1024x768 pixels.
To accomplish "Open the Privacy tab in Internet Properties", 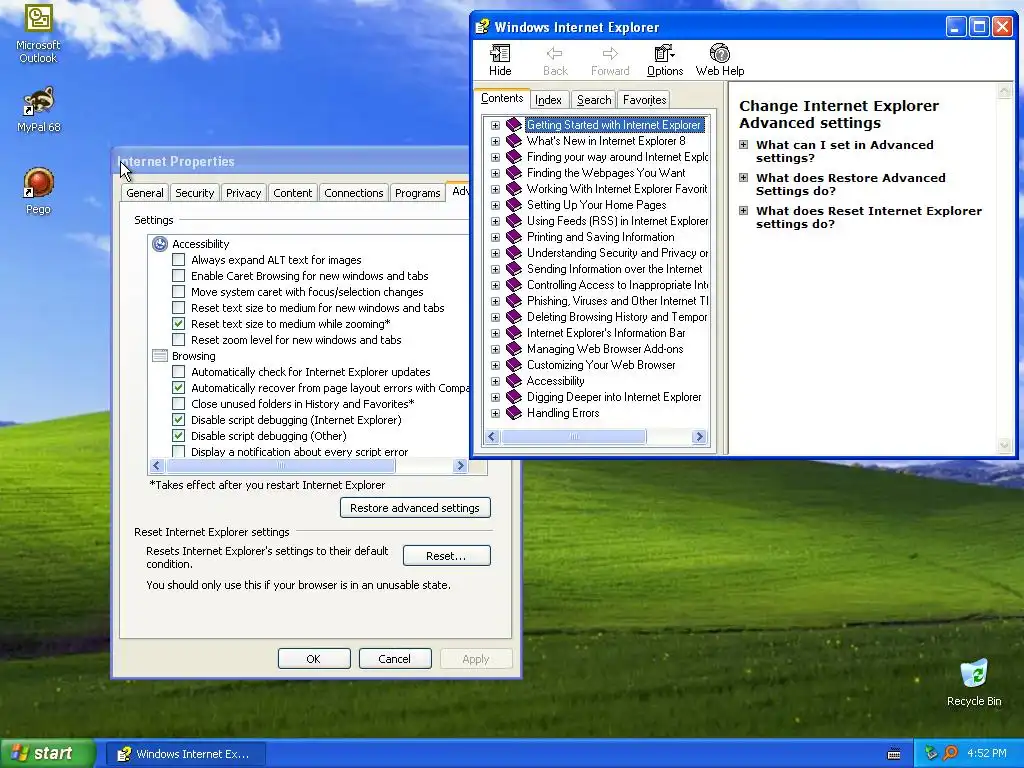I will 243,193.
